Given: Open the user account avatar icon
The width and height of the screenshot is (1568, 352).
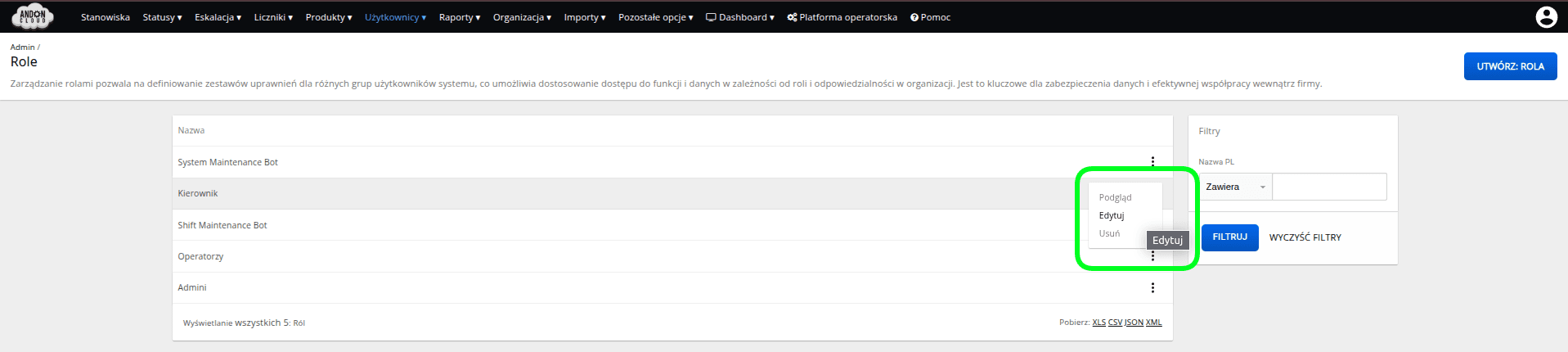Looking at the screenshot, I should (1546, 16).
